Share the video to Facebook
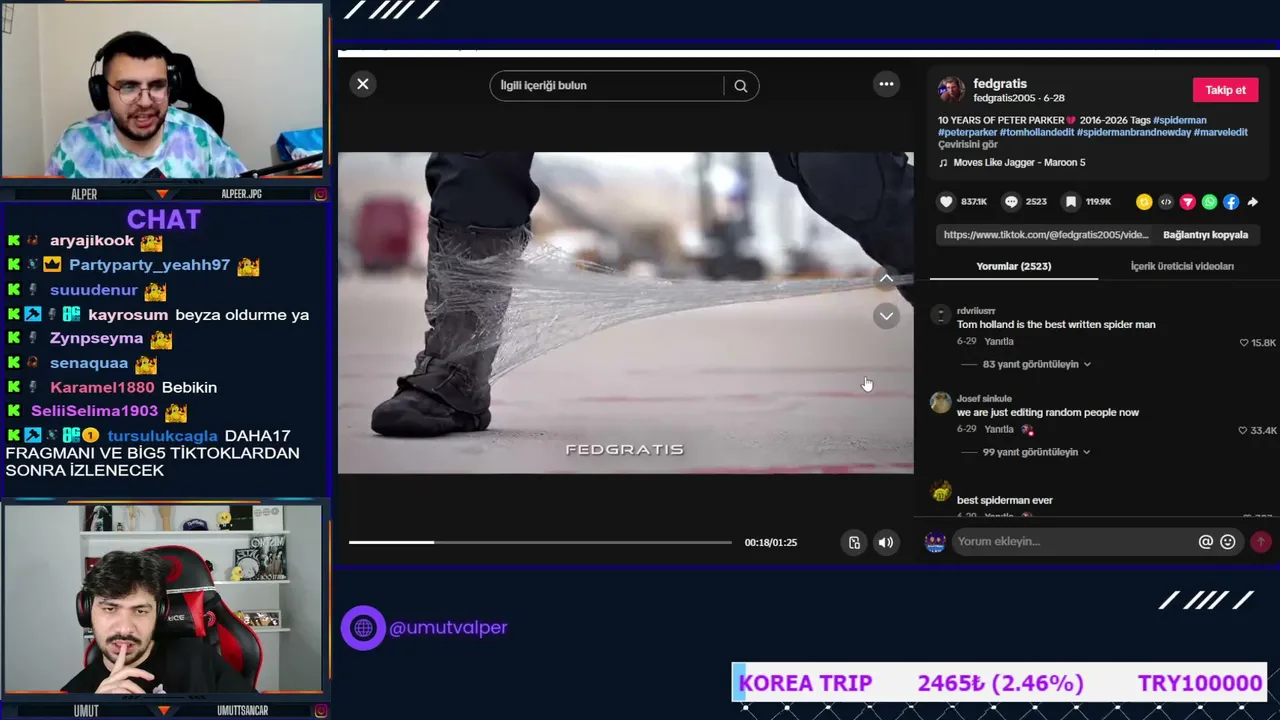Screen dimensions: 1280x720 click(x=1231, y=202)
